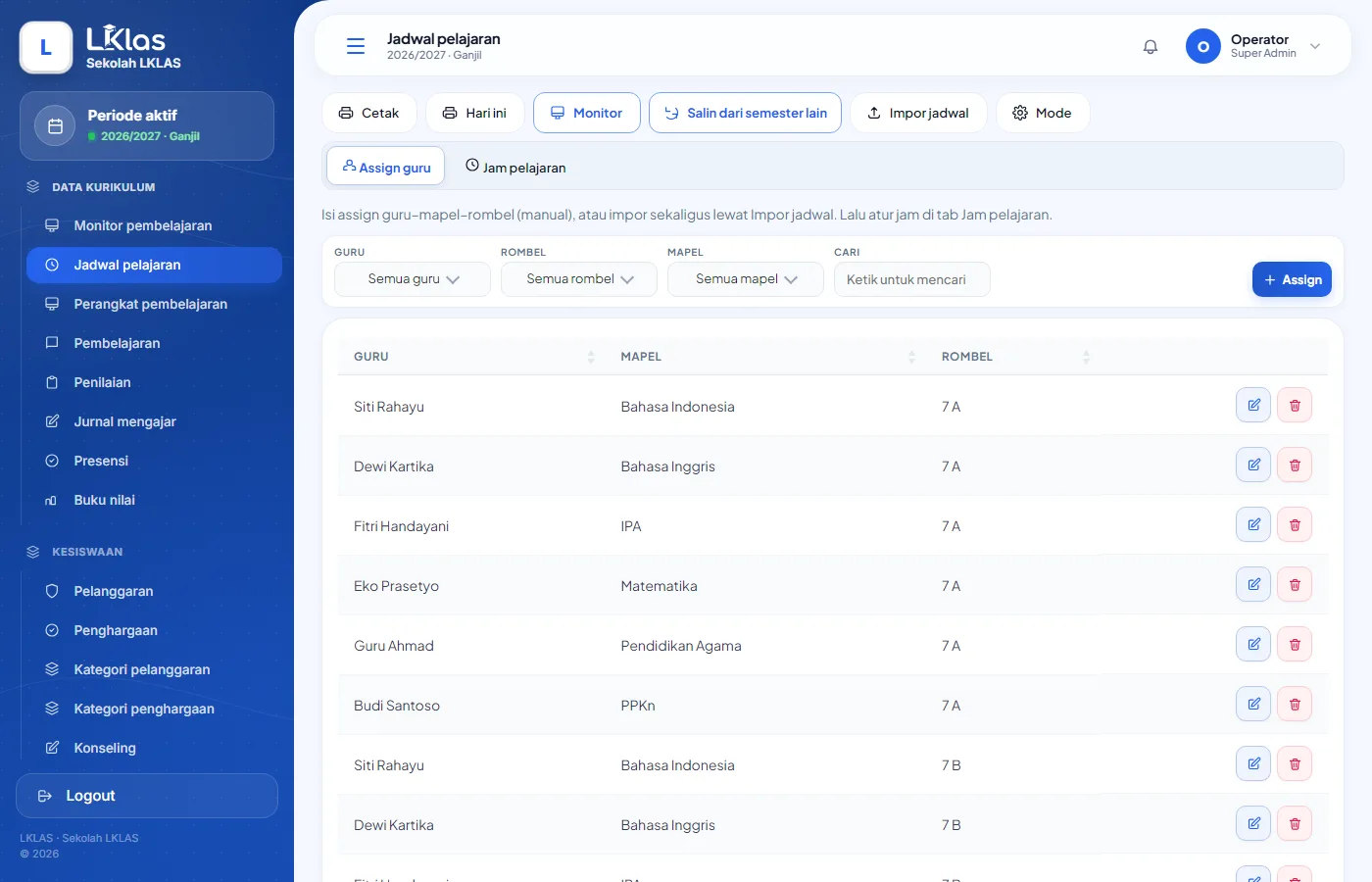Edit Budi Santoso PPKn assignment
The height and width of the screenshot is (882, 1372).
click(x=1253, y=704)
